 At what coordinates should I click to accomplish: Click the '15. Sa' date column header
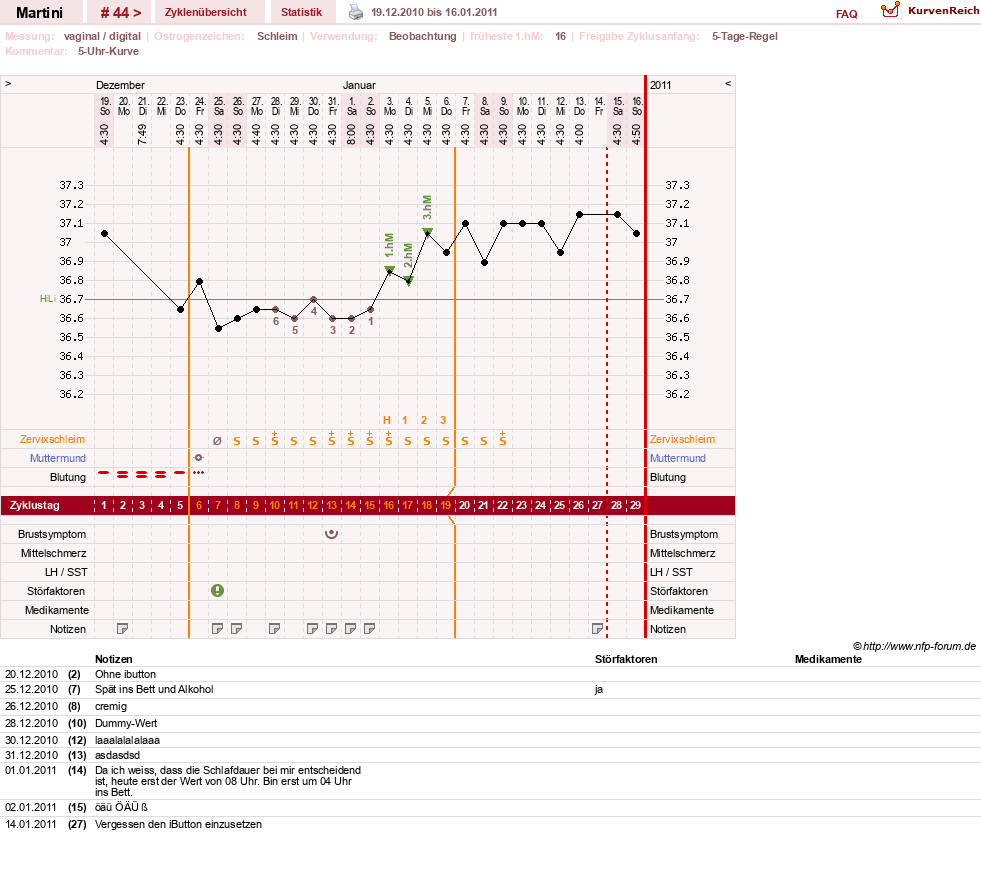[x=618, y=106]
